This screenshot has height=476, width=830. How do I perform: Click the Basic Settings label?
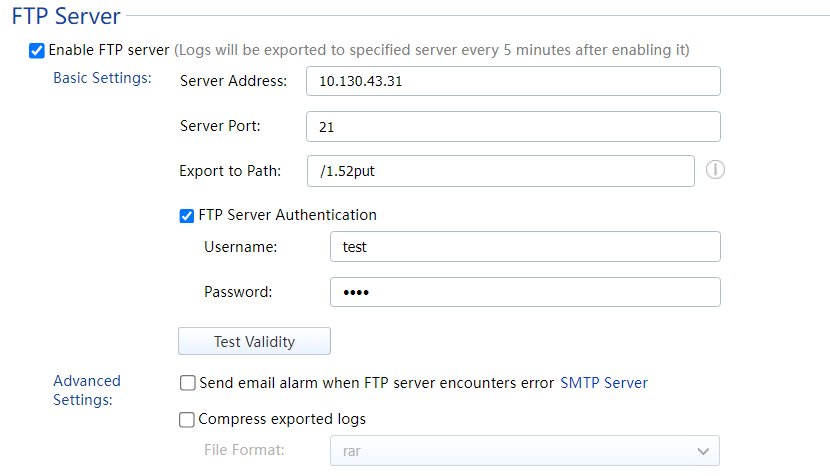click(x=102, y=78)
